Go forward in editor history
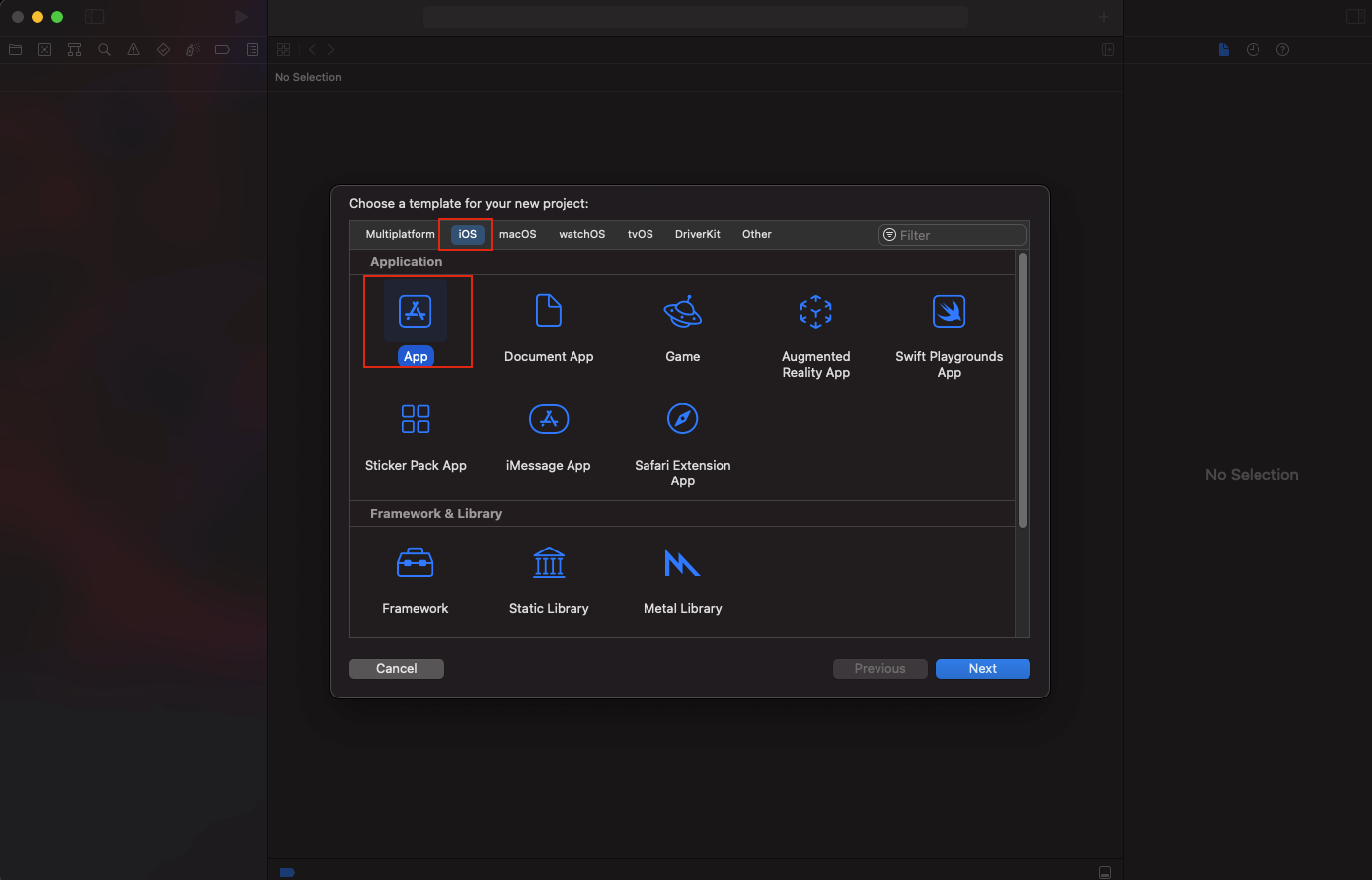This screenshot has height=880, width=1372. 331,49
